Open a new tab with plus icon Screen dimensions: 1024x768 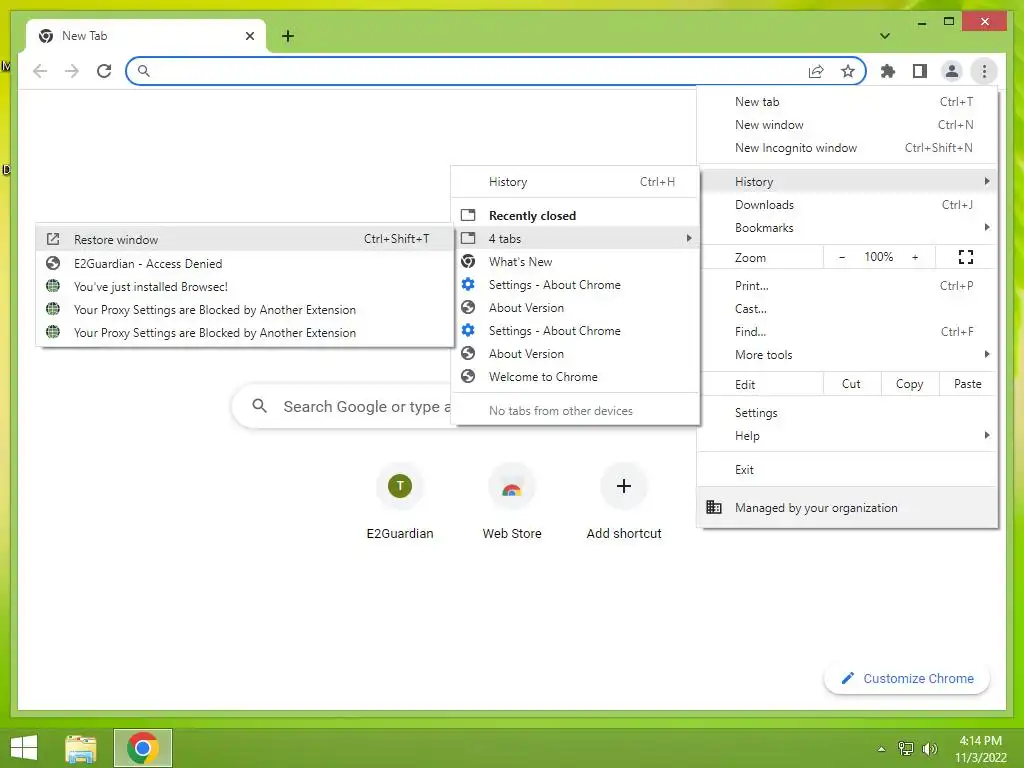(288, 36)
